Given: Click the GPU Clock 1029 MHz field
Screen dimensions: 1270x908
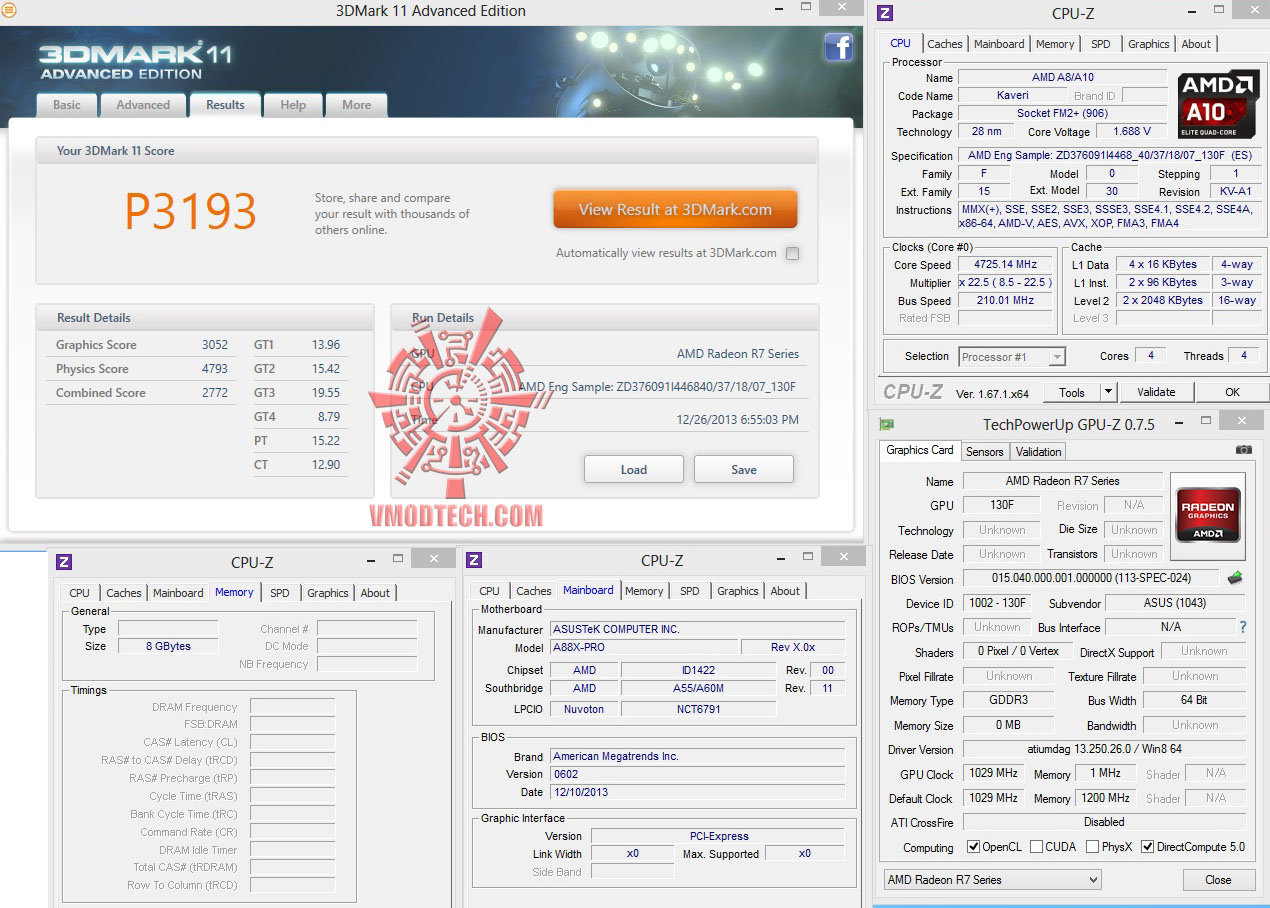Looking at the screenshot, I should point(994,774).
